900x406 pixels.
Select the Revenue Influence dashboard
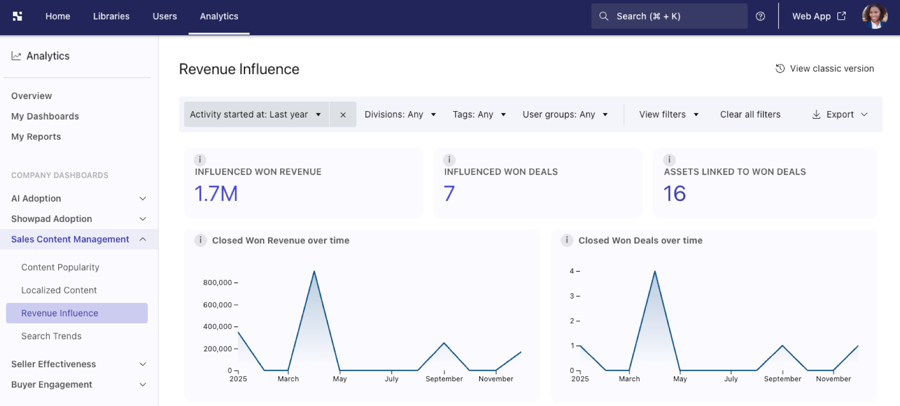(77, 314)
